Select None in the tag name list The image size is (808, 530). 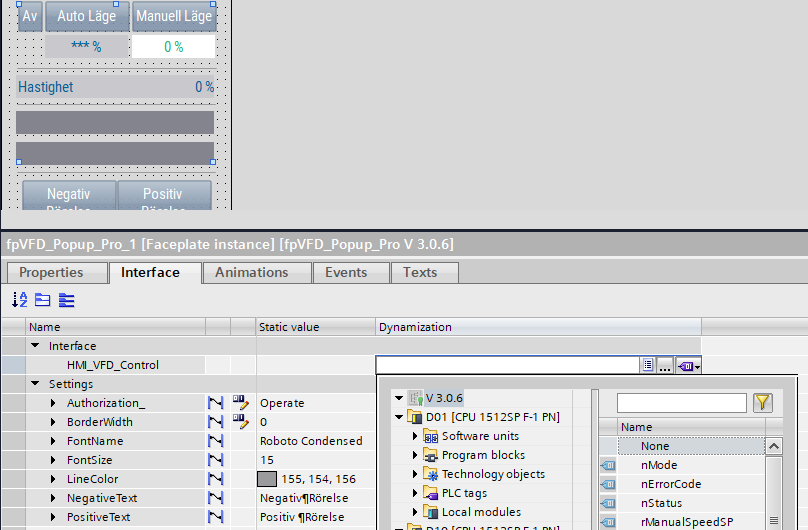coord(691,446)
